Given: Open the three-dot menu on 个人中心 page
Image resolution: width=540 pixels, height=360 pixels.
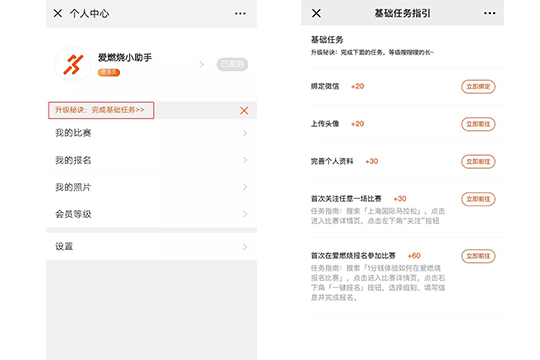Looking at the screenshot, I should coord(240,13).
